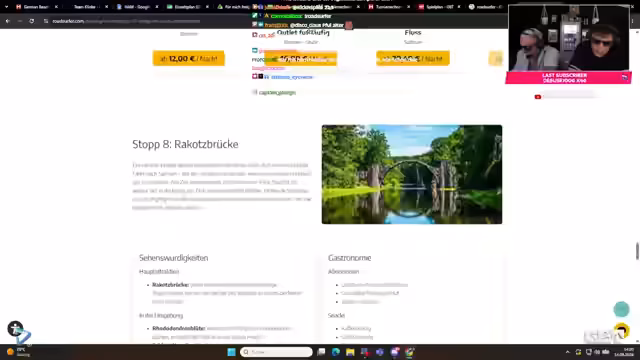Open Microsoft Edge from the taskbar
Screen dimensions: 640x360
coord(336,352)
